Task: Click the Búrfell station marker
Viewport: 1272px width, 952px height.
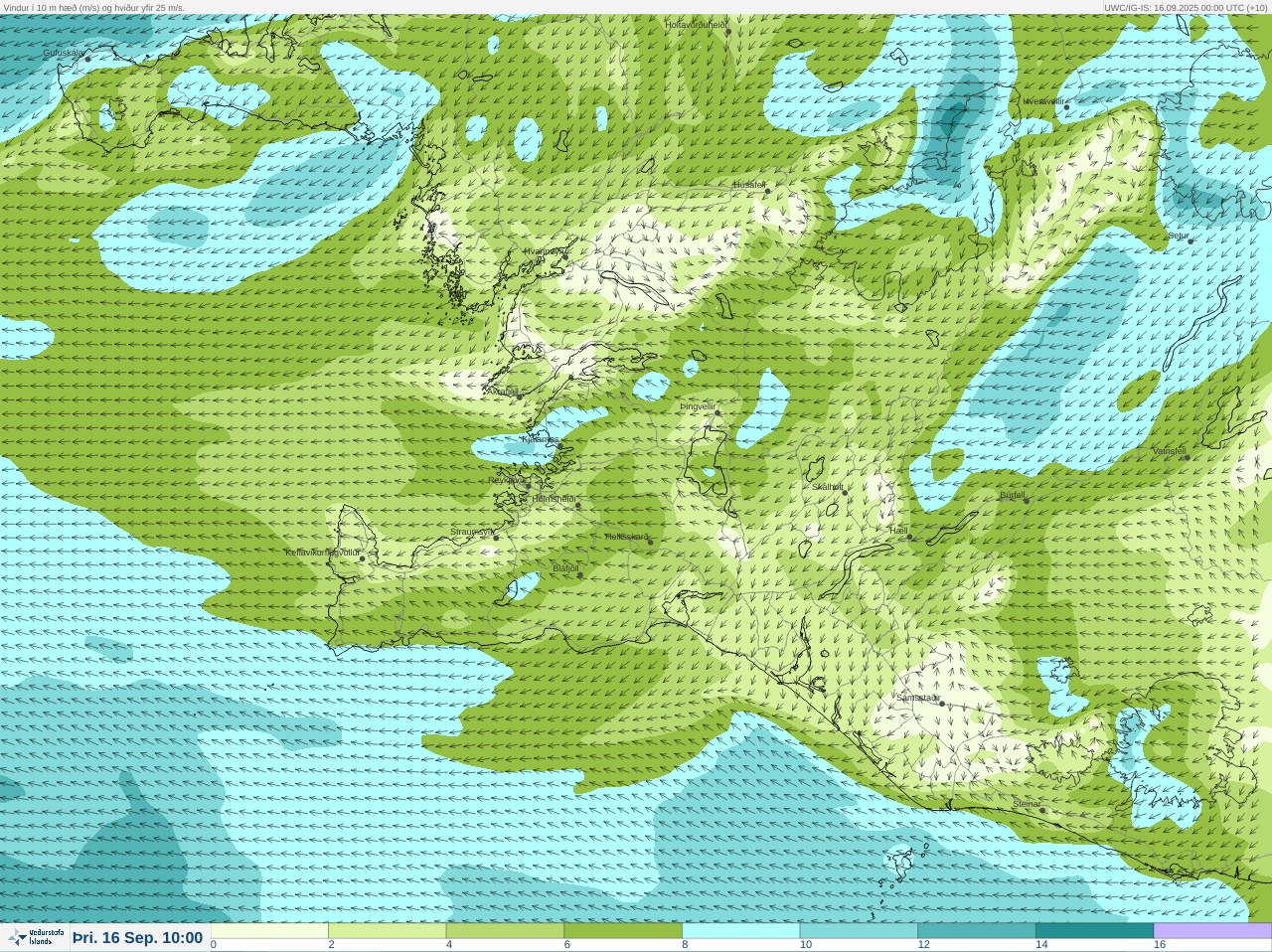Action: (1027, 500)
